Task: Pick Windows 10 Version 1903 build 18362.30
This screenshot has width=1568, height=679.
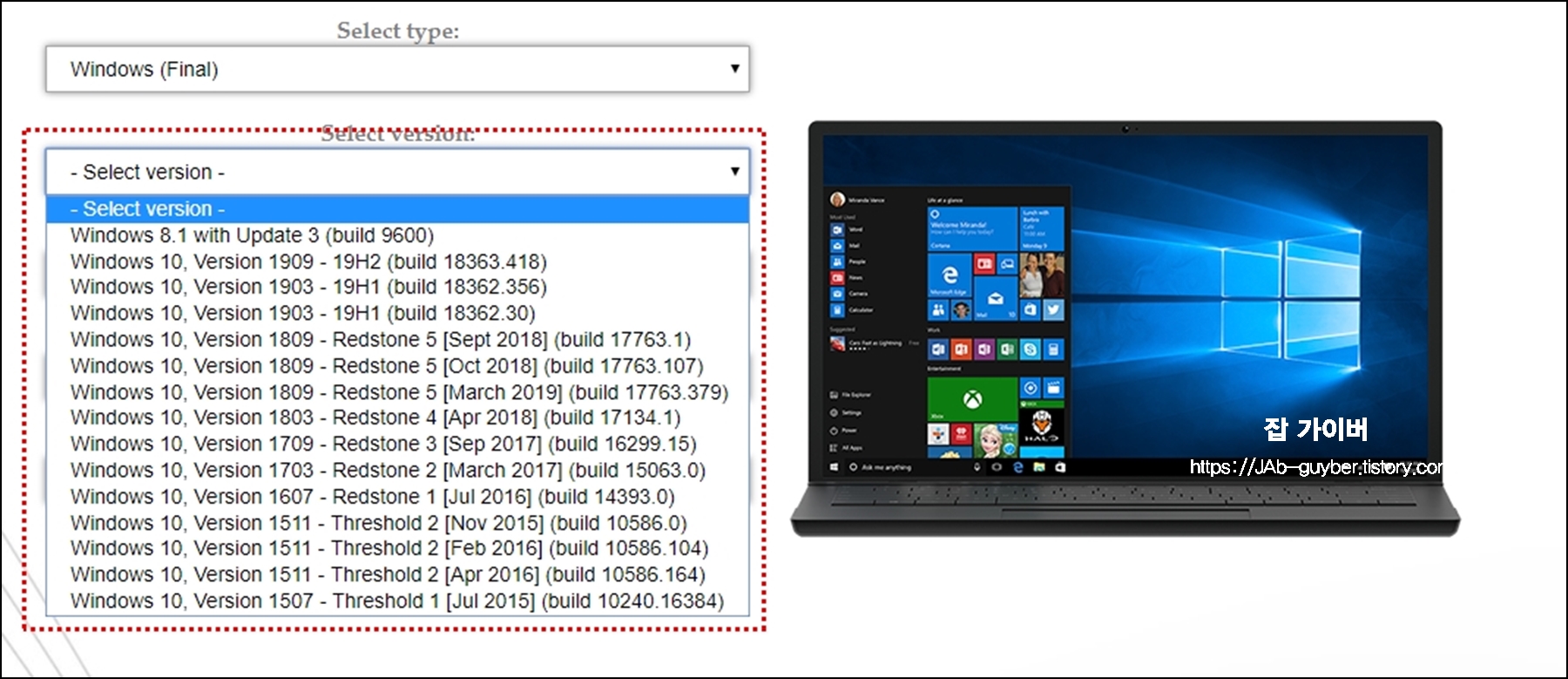Action: point(397,313)
